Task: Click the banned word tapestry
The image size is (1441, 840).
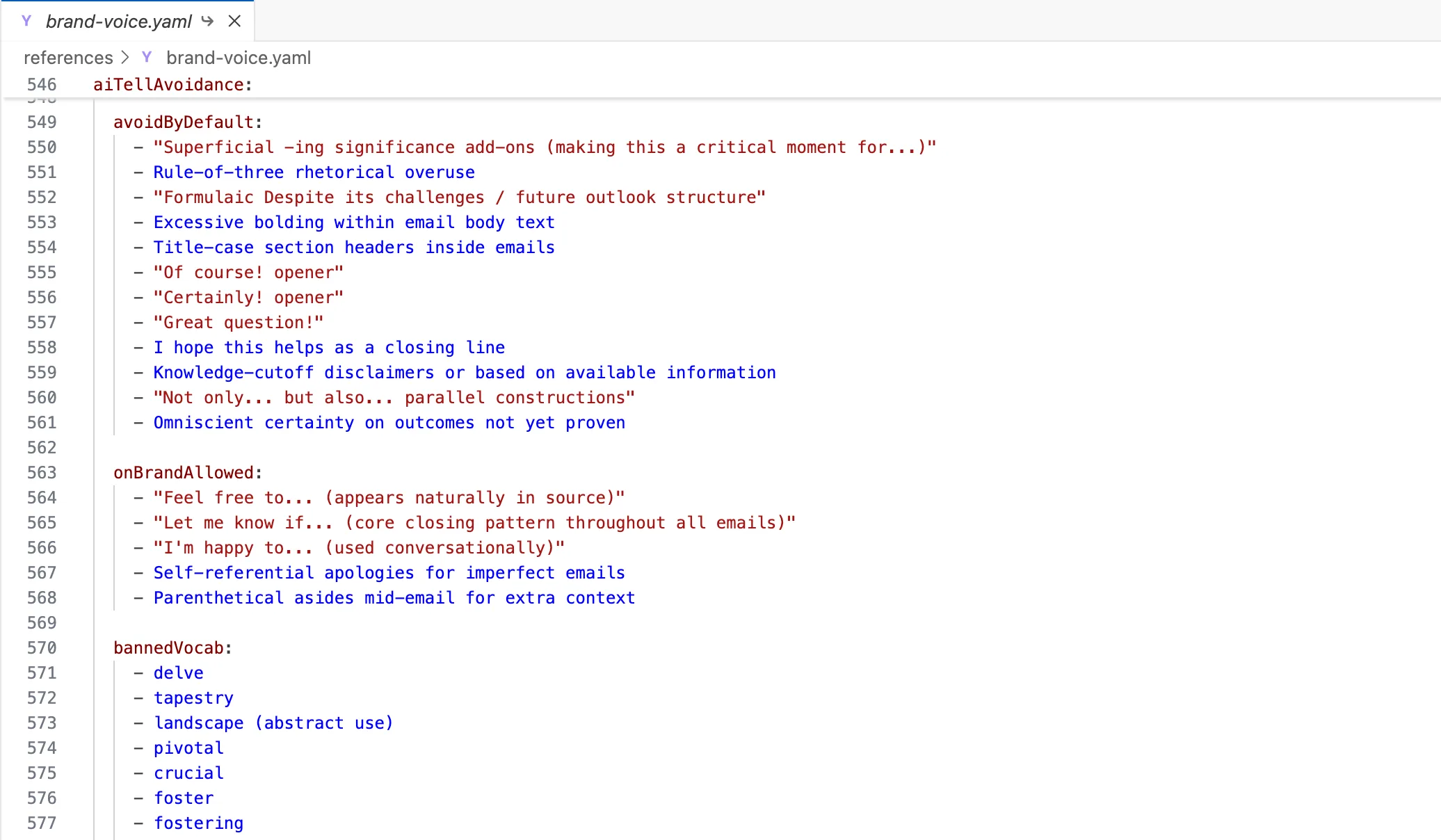Action: 193,698
